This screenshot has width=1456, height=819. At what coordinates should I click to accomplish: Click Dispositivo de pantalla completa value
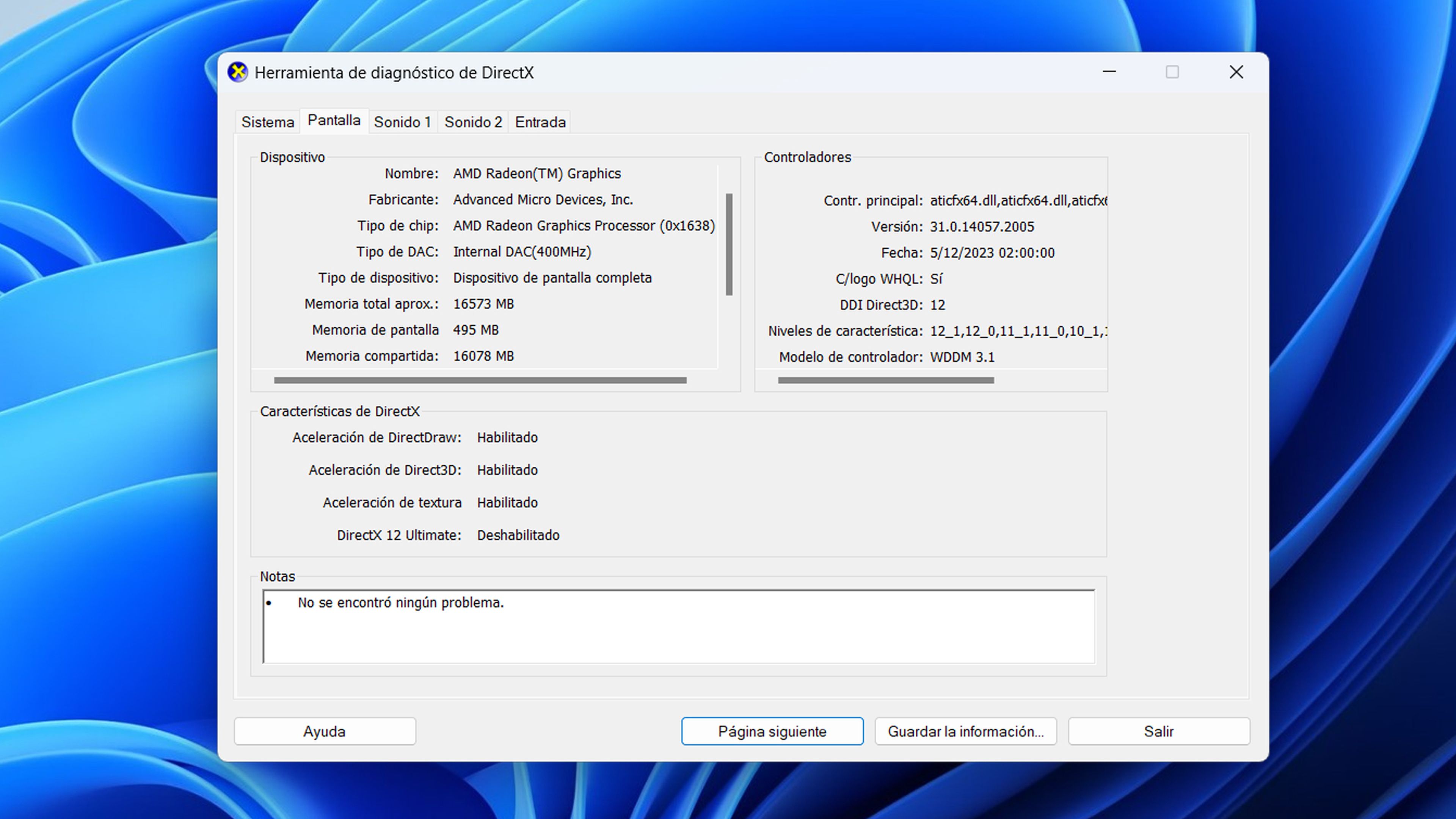click(x=552, y=278)
